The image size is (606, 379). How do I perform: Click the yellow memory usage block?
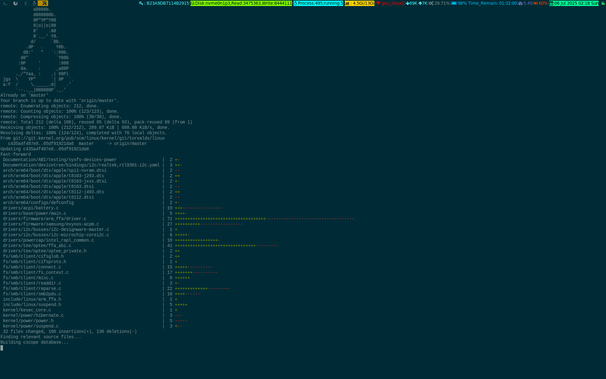pyautogui.click(x=359, y=3)
